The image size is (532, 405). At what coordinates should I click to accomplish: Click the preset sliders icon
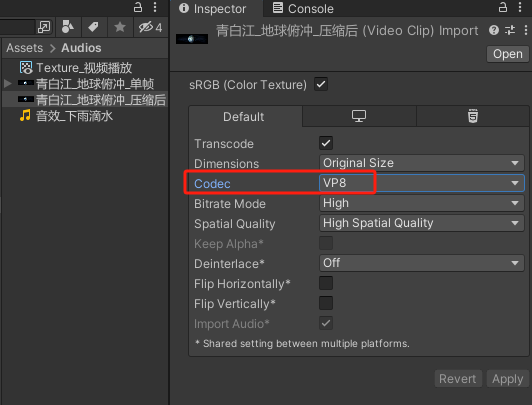pos(510,31)
